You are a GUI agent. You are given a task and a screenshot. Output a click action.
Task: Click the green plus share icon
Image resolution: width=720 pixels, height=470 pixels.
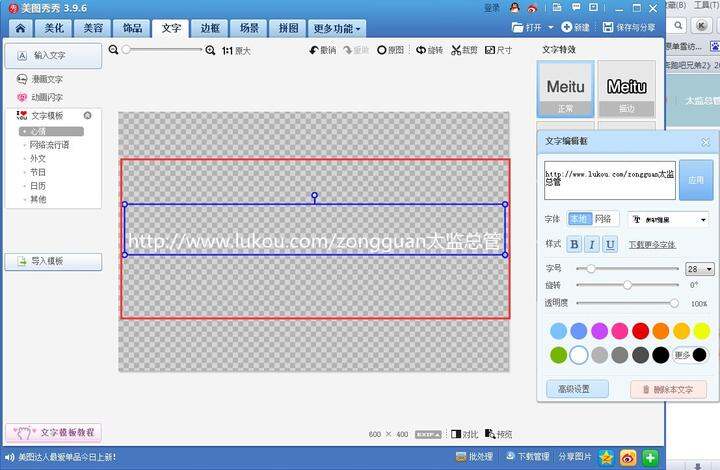click(x=650, y=457)
